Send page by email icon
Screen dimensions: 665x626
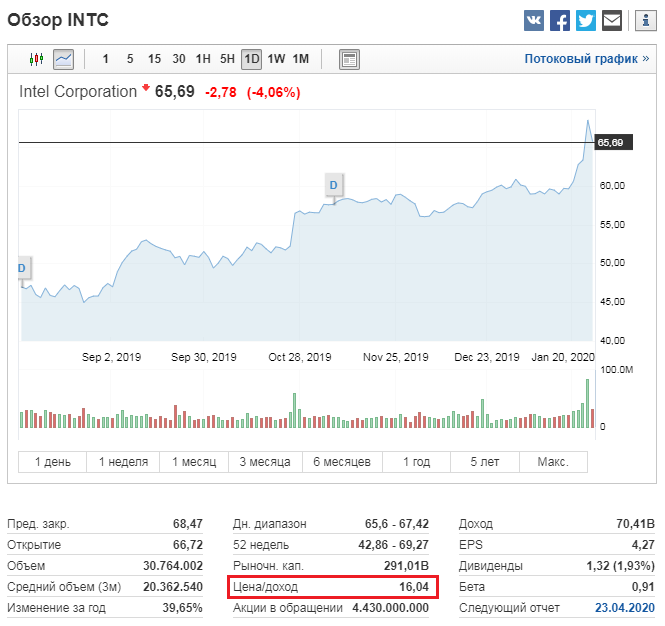click(x=612, y=20)
